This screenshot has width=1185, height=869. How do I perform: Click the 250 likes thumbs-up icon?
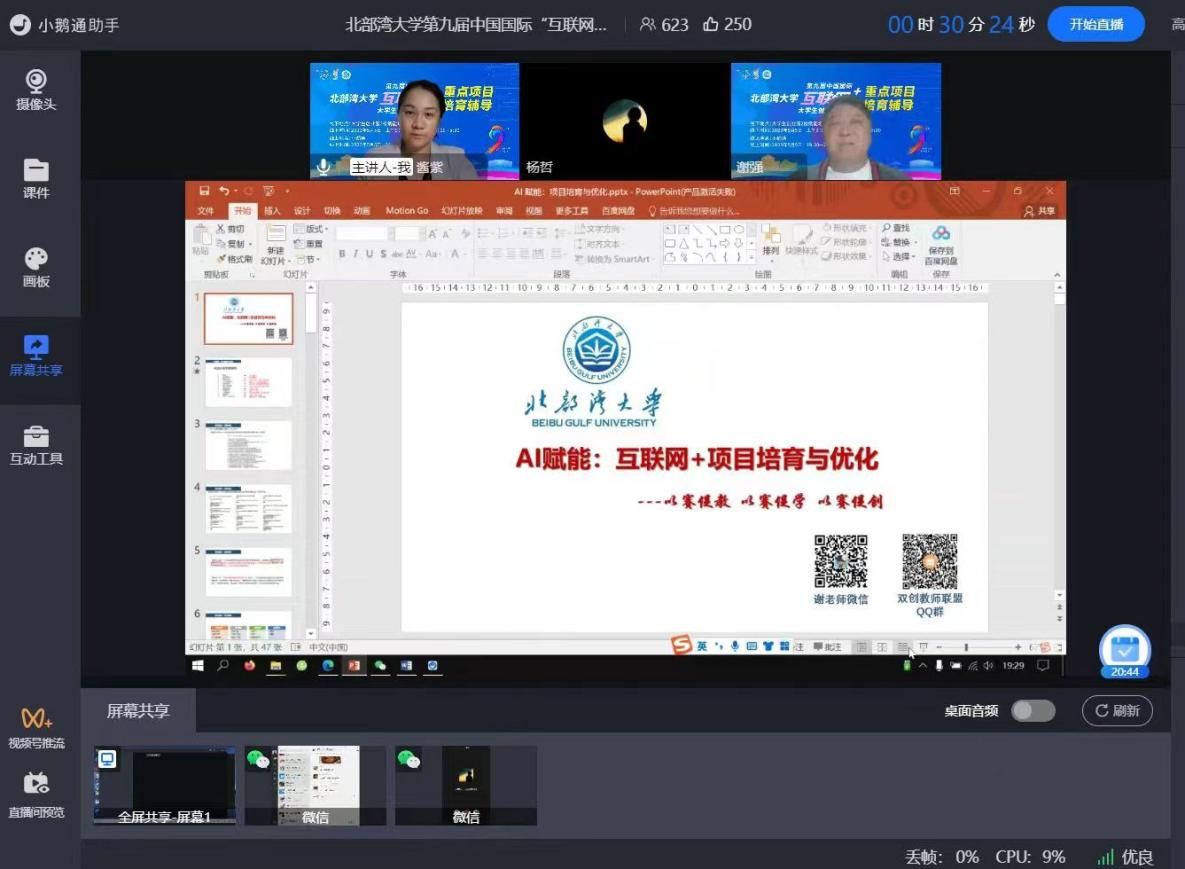711,25
